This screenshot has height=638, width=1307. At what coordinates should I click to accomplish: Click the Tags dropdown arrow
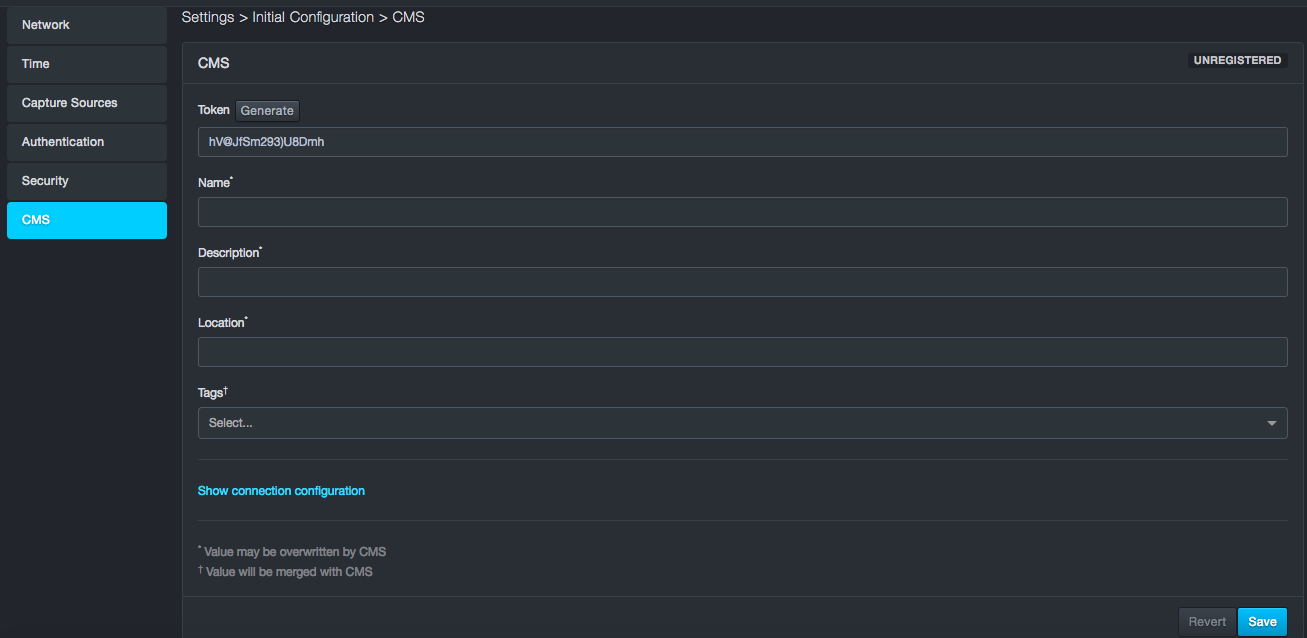coord(1271,423)
